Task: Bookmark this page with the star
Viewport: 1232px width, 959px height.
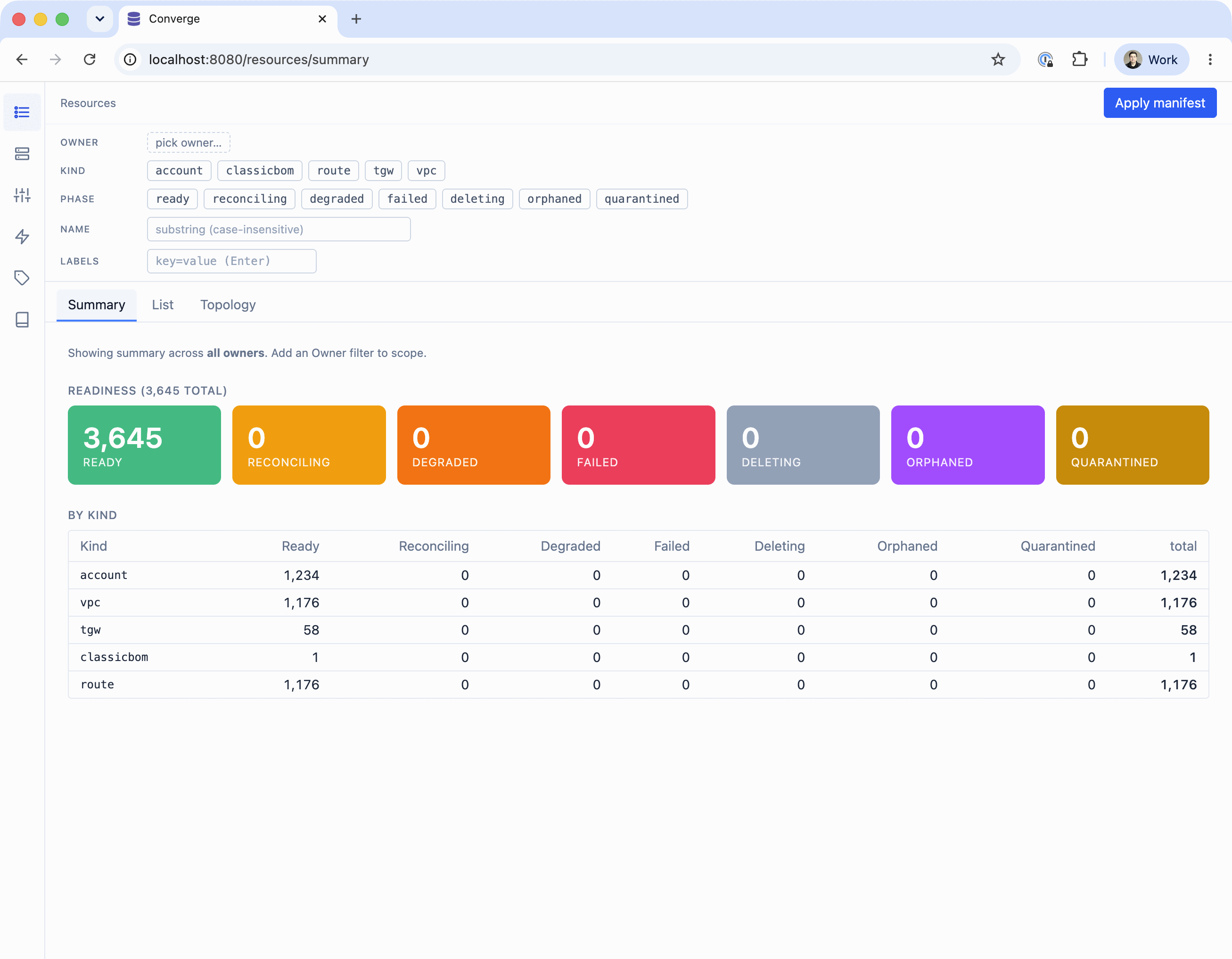Action: tap(998, 59)
